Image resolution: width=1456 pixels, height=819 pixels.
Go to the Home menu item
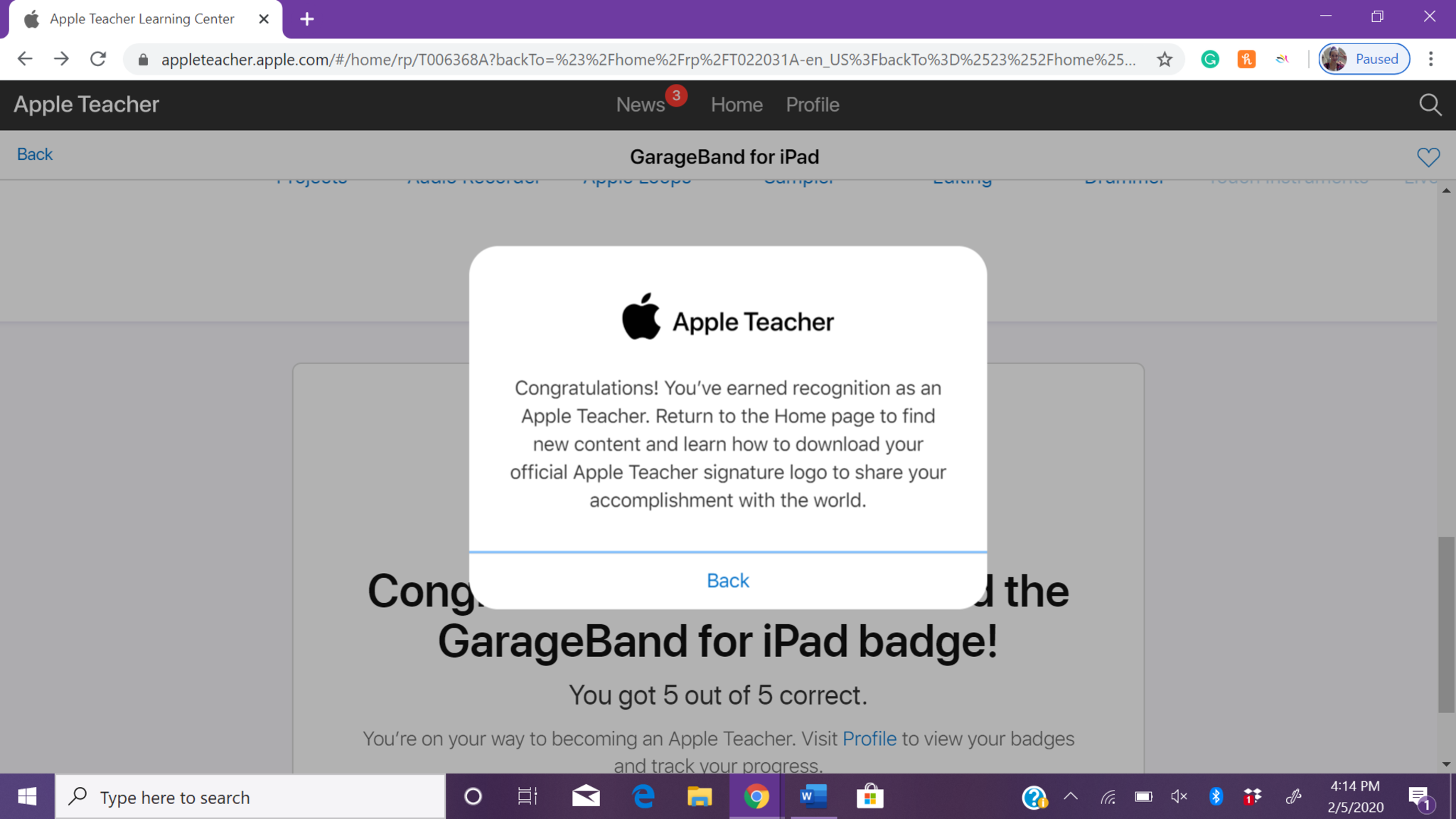(737, 105)
